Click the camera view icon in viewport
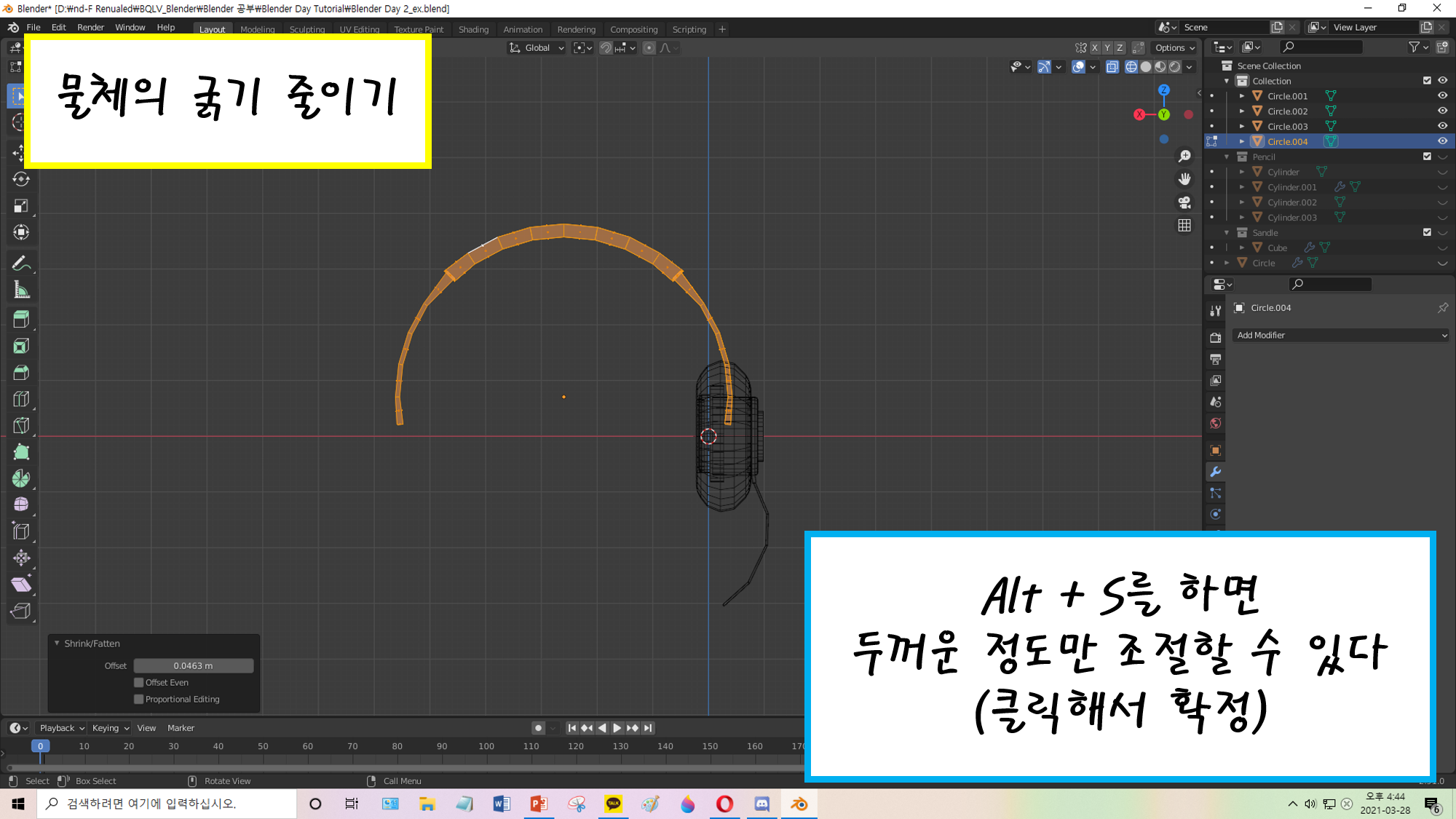 1184,202
